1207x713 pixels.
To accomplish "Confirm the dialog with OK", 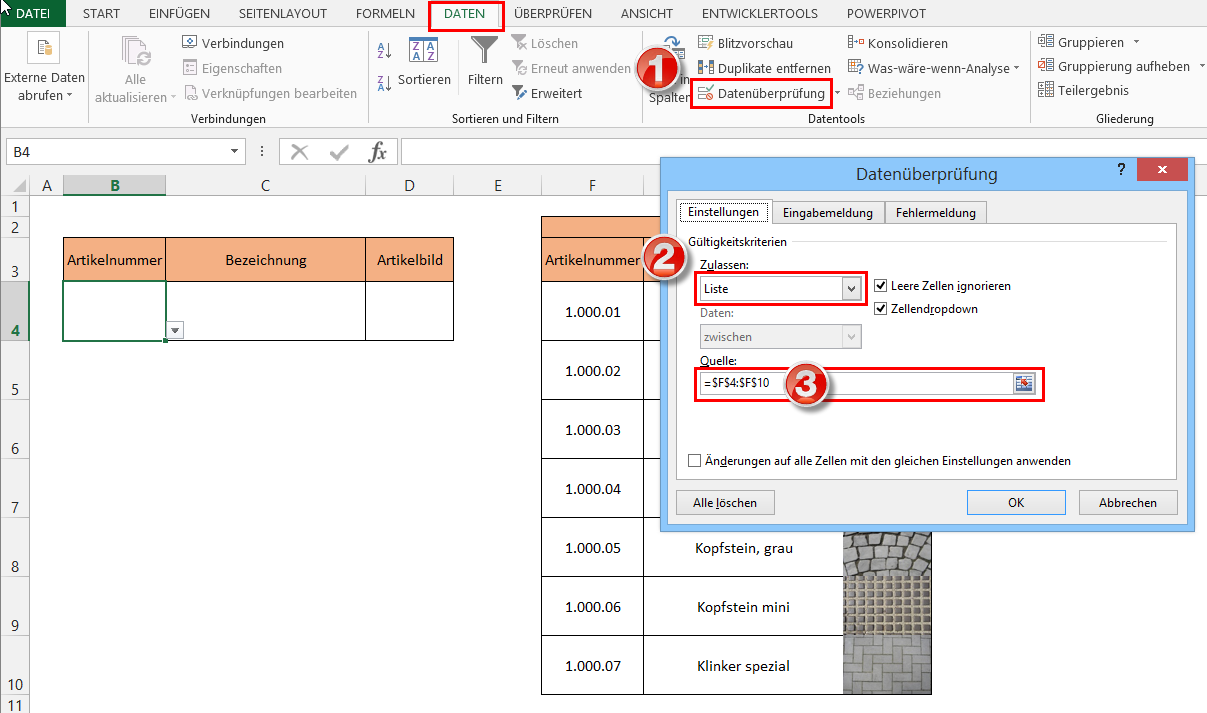I will point(1016,502).
